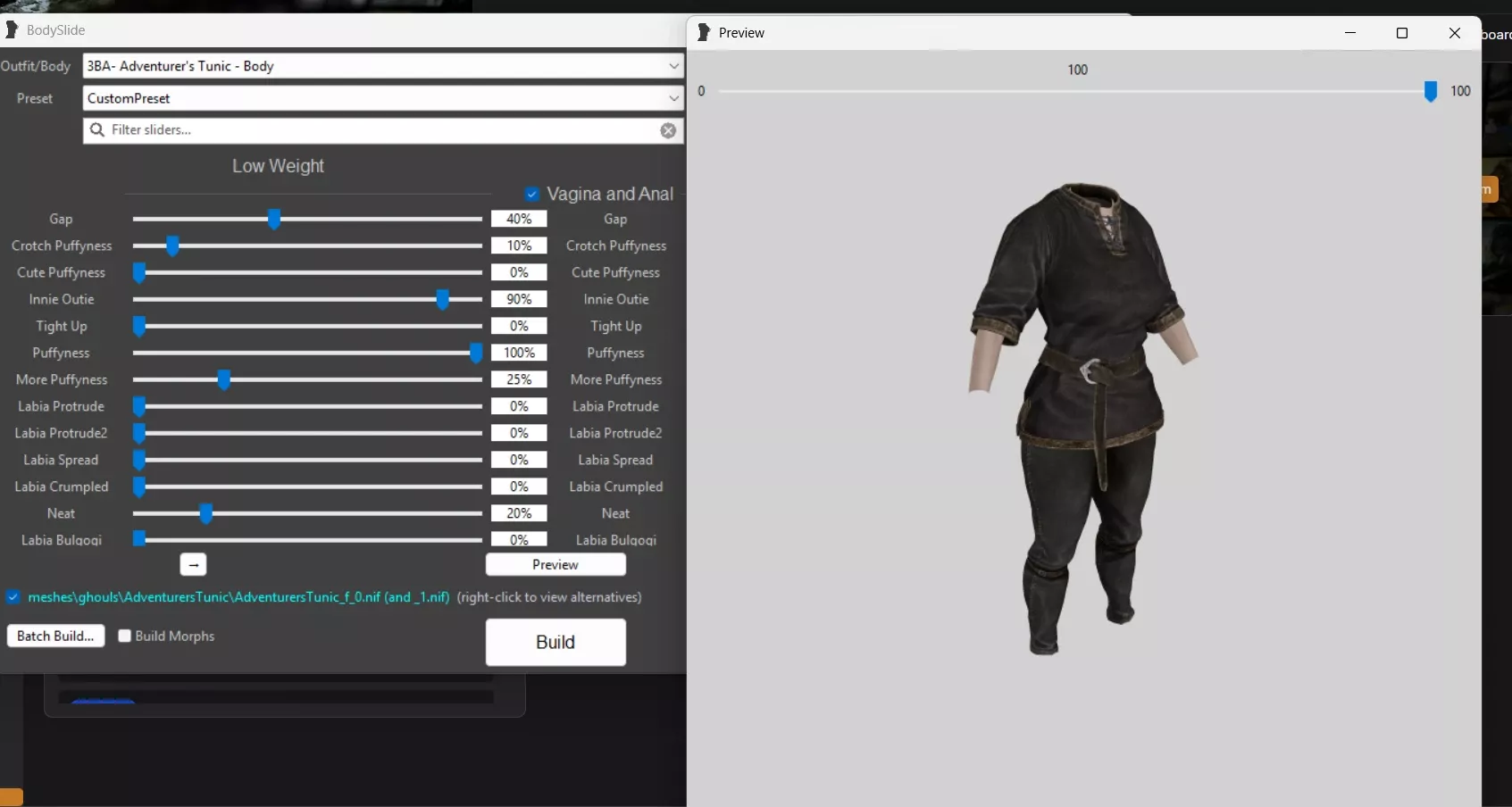This screenshot has width=1512, height=807.
Task: Click the Cute Puffyness slider handle
Action: click(x=138, y=272)
